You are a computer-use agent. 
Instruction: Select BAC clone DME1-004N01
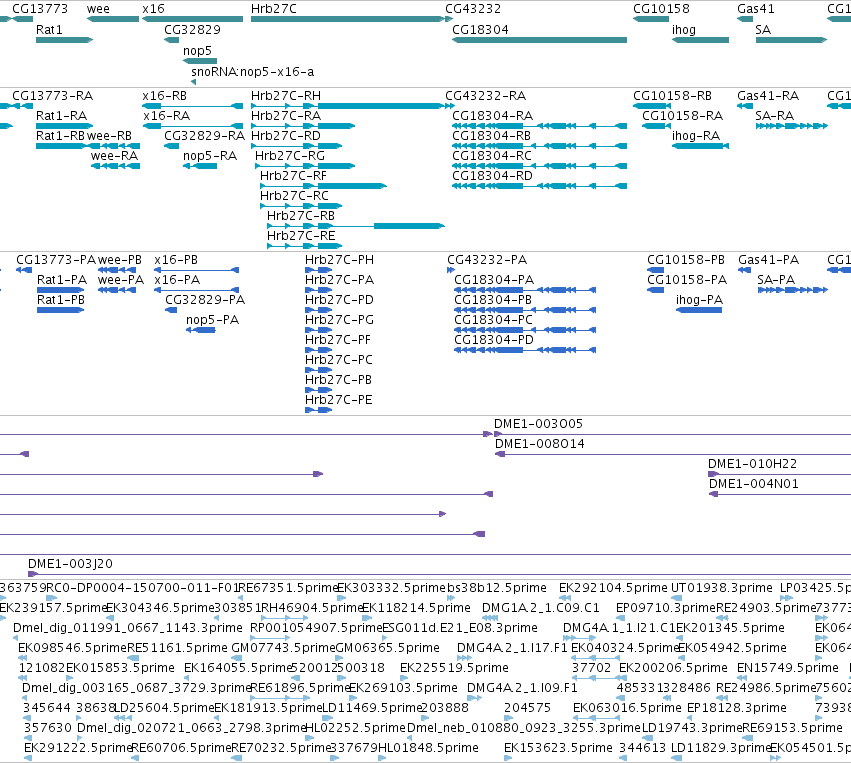pos(753,484)
